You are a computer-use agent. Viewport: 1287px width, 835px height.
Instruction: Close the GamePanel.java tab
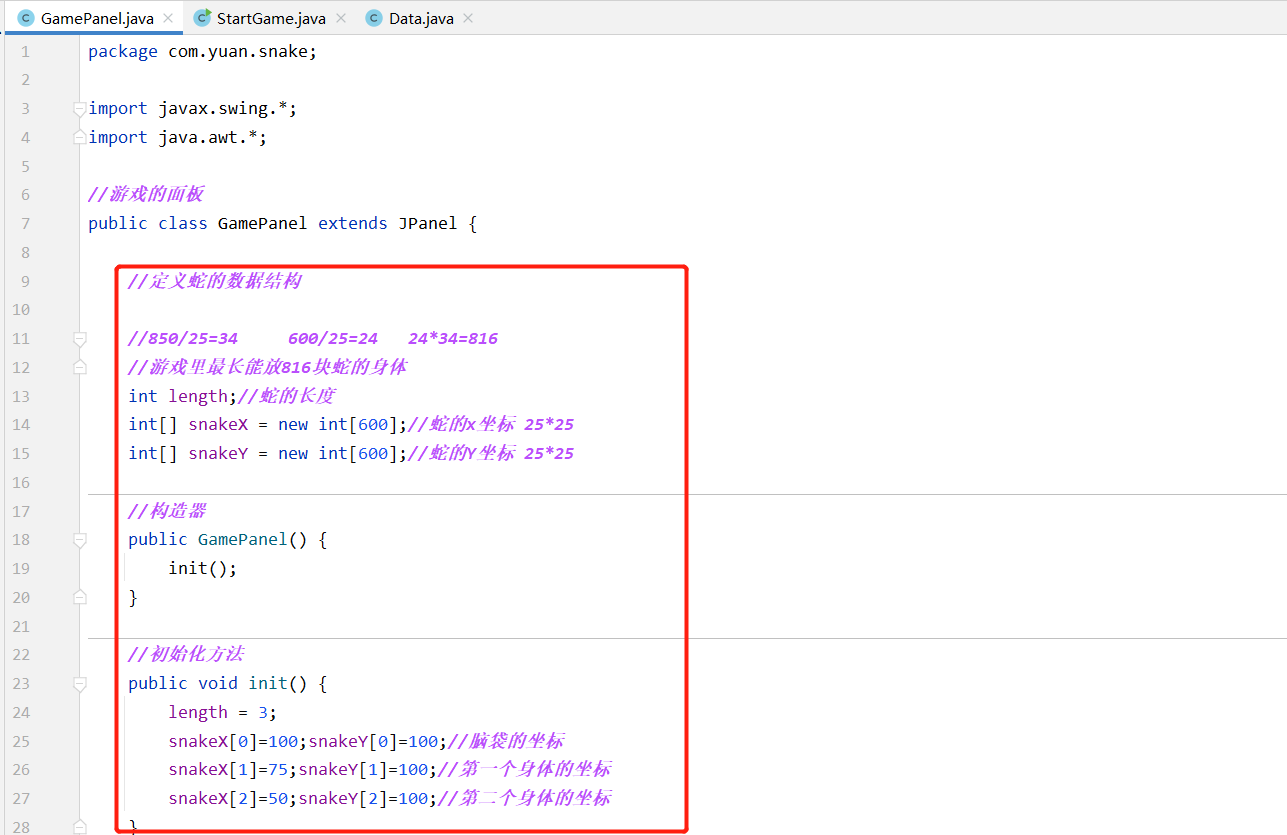point(168,18)
